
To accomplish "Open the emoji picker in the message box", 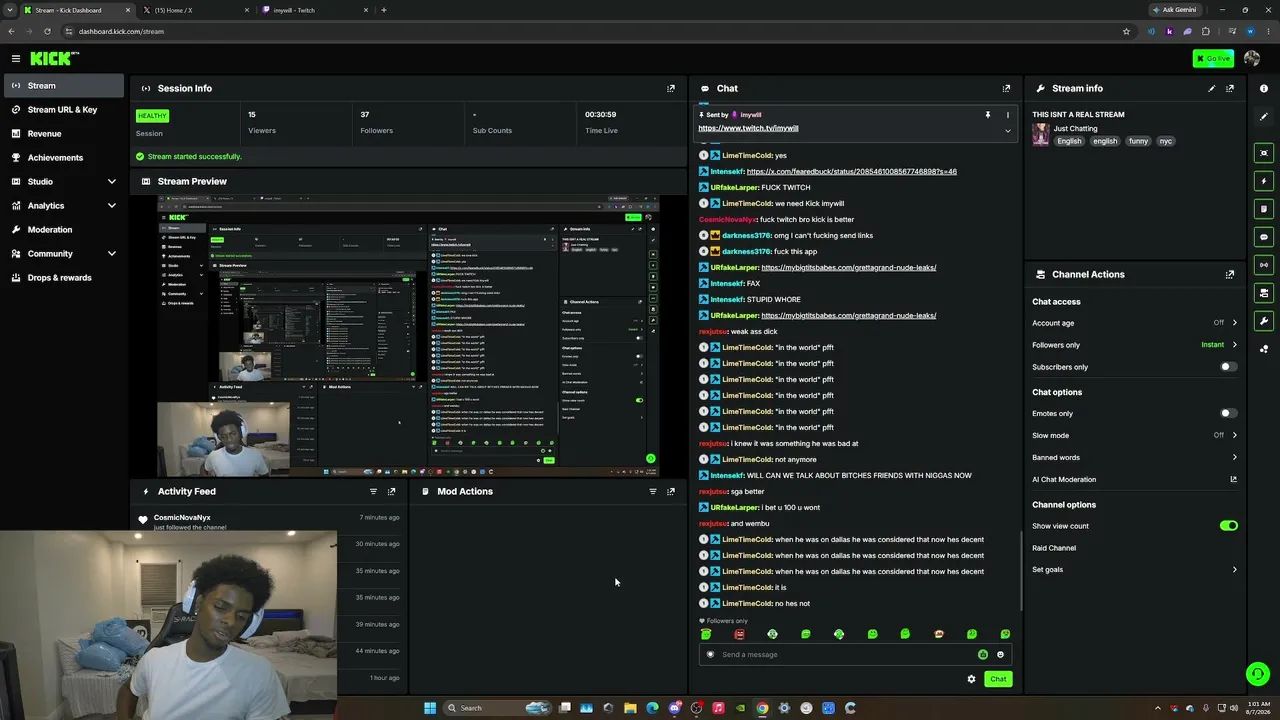I will [x=1000, y=655].
